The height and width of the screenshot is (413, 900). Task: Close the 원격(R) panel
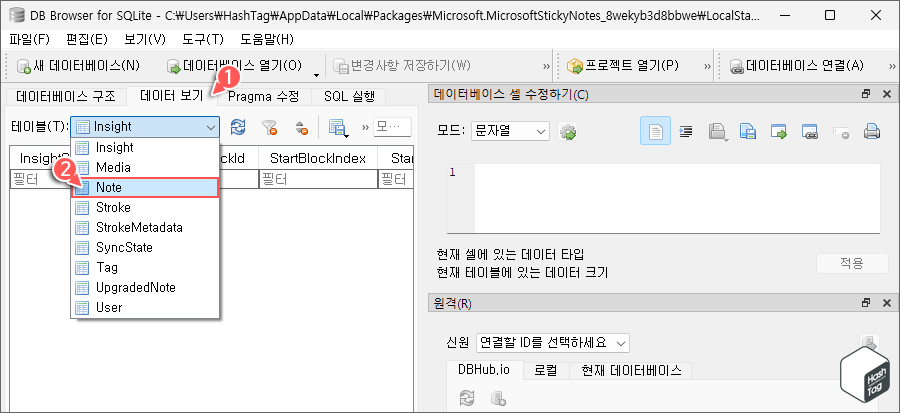point(886,303)
